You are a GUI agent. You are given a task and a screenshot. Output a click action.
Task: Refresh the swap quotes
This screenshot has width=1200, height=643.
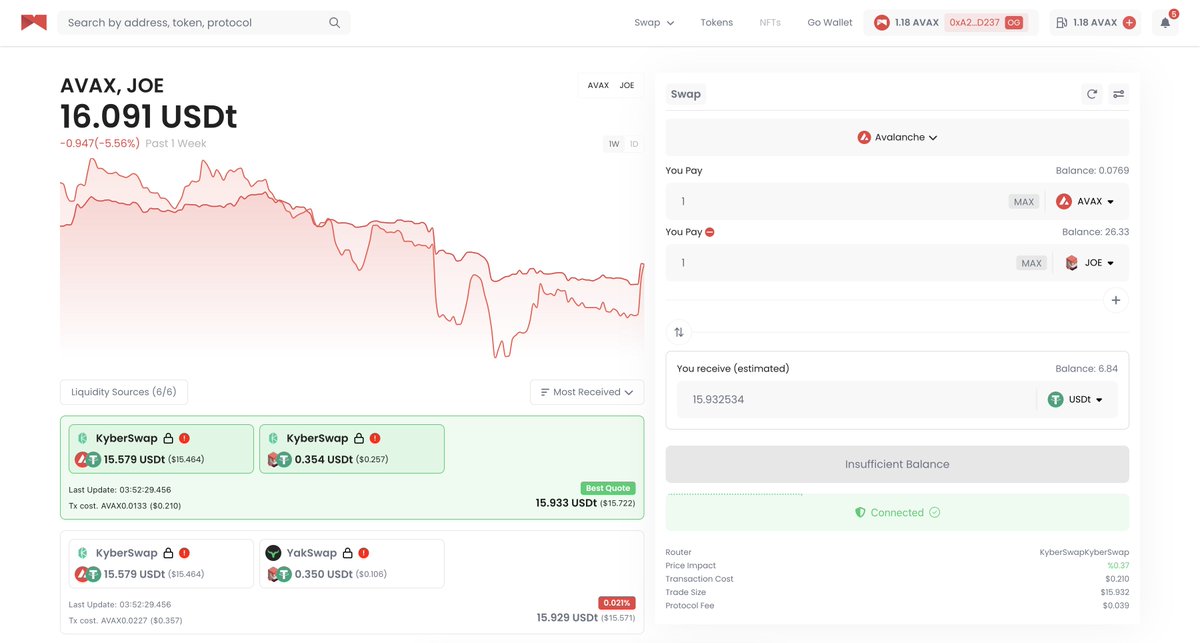[1092, 94]
